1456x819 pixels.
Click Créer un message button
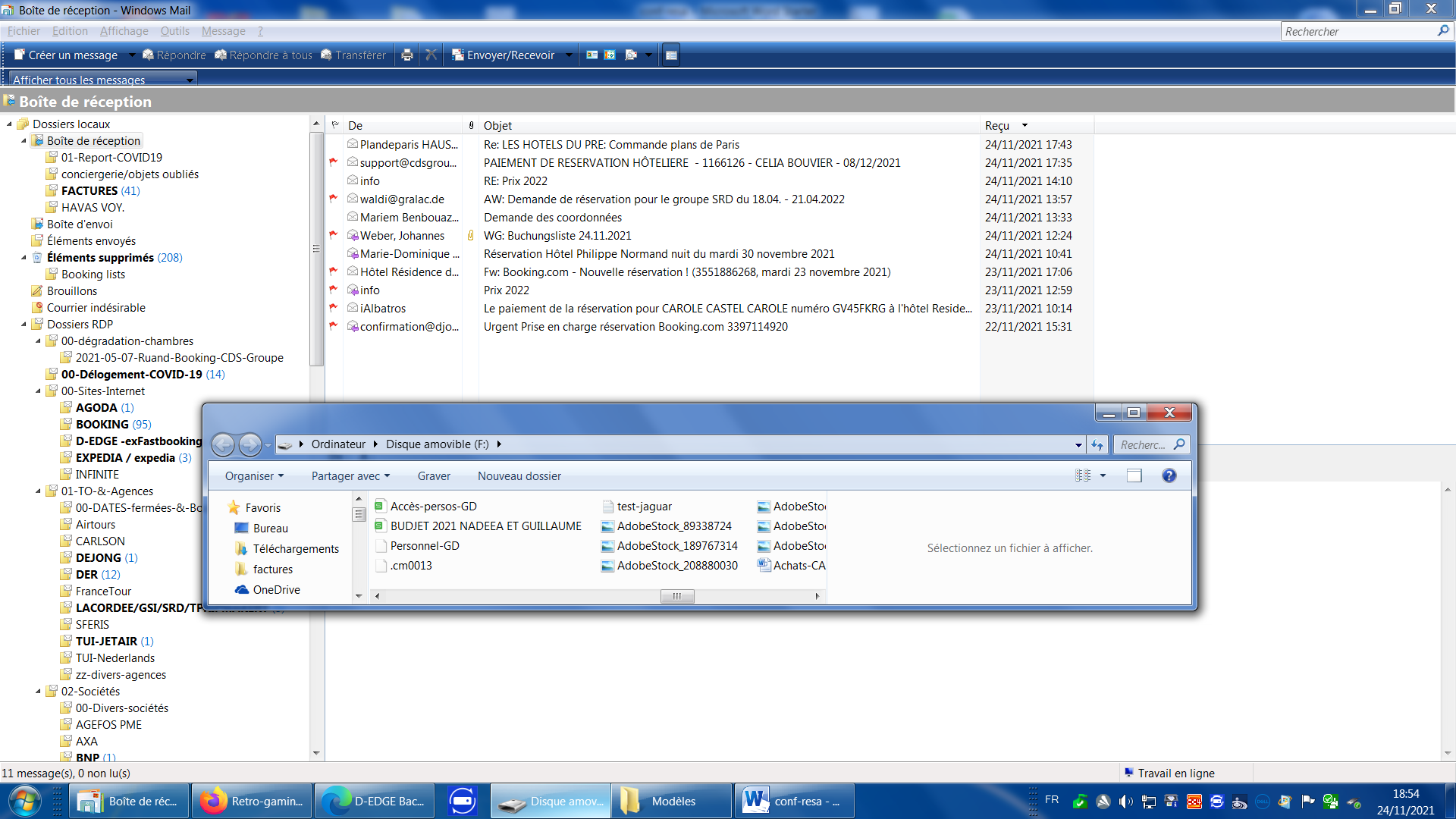tap(66, 55)
